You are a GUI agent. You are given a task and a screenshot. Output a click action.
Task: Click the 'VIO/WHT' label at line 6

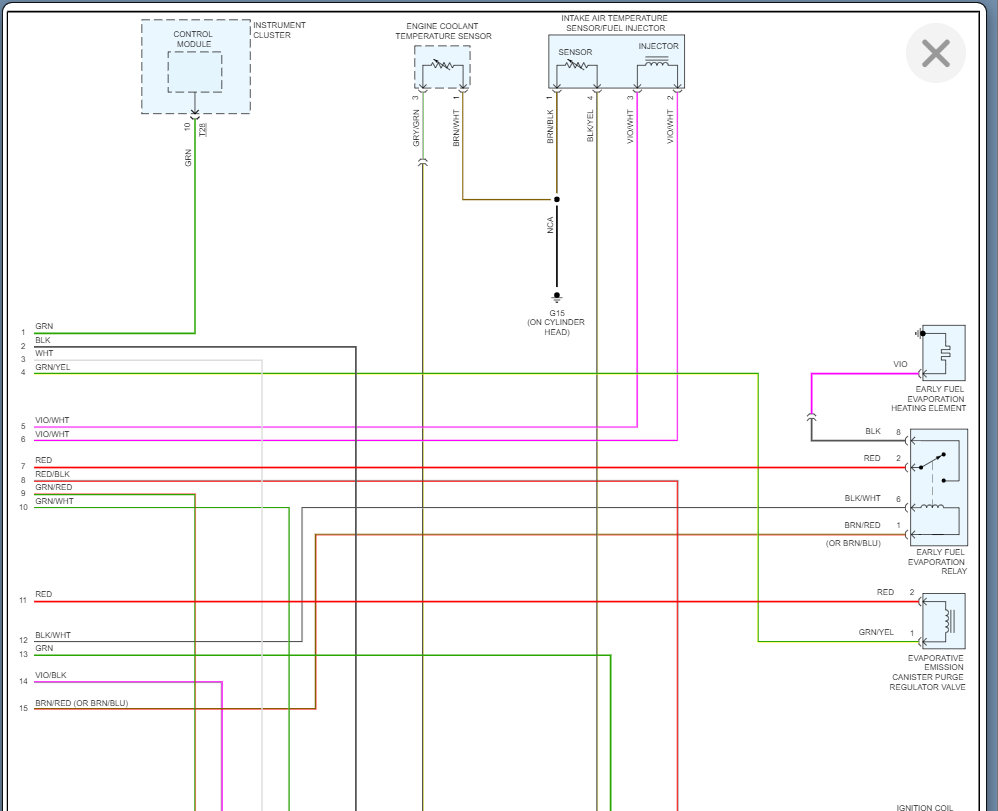click(52, 435)
